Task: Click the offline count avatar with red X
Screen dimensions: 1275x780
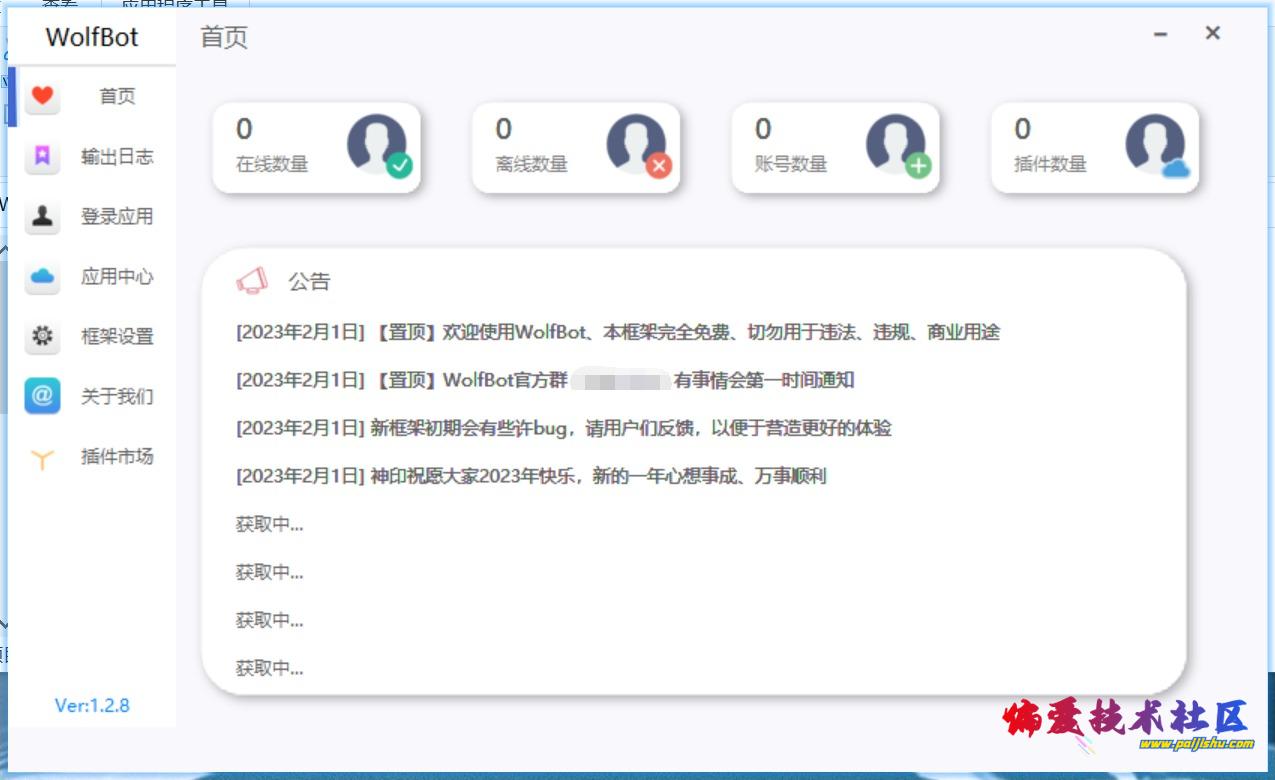Action: tap(639, 146)
